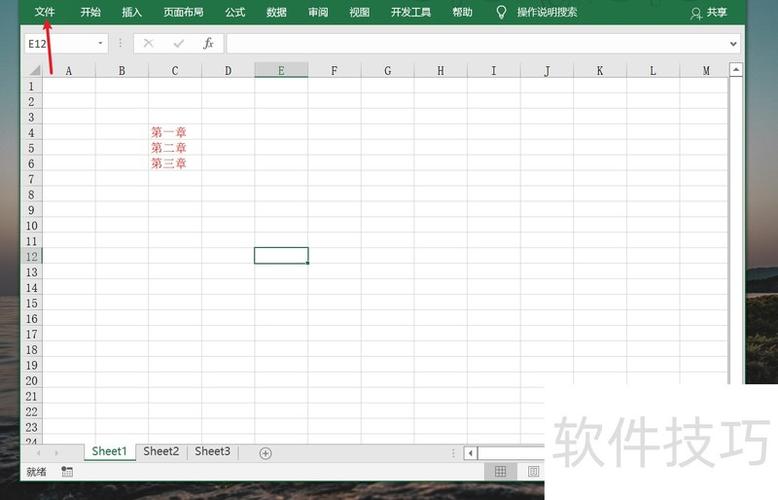Click the 就绪 status bar text

pos(36,472)
